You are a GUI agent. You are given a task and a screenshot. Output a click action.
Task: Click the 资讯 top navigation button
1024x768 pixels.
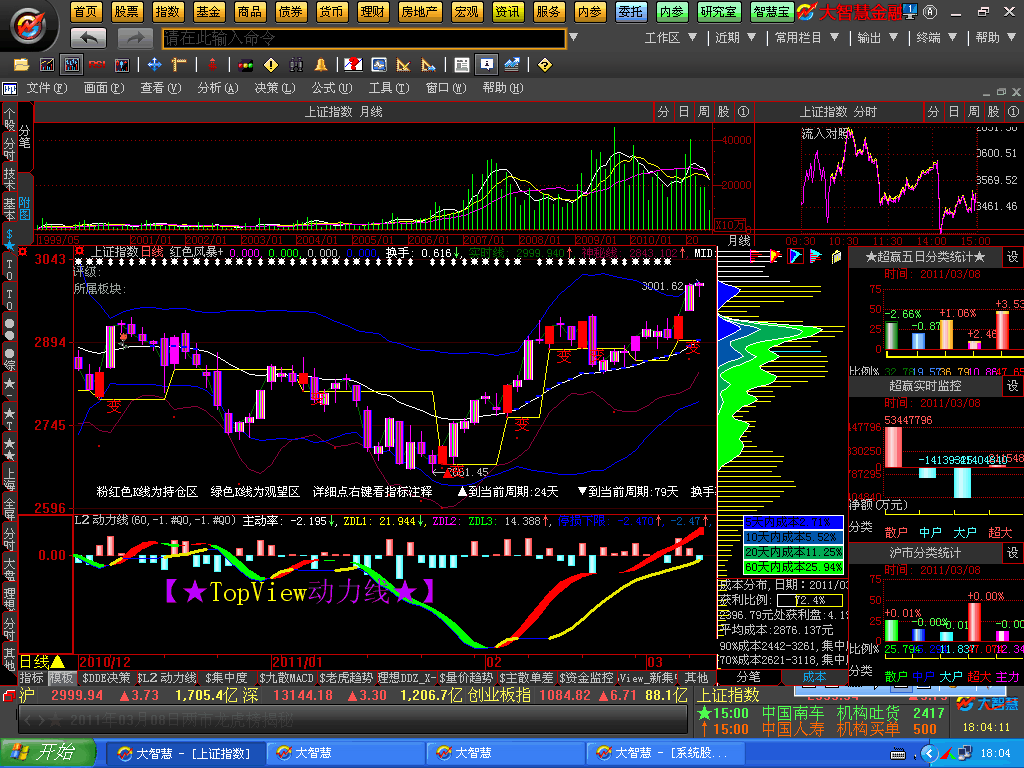507,12
